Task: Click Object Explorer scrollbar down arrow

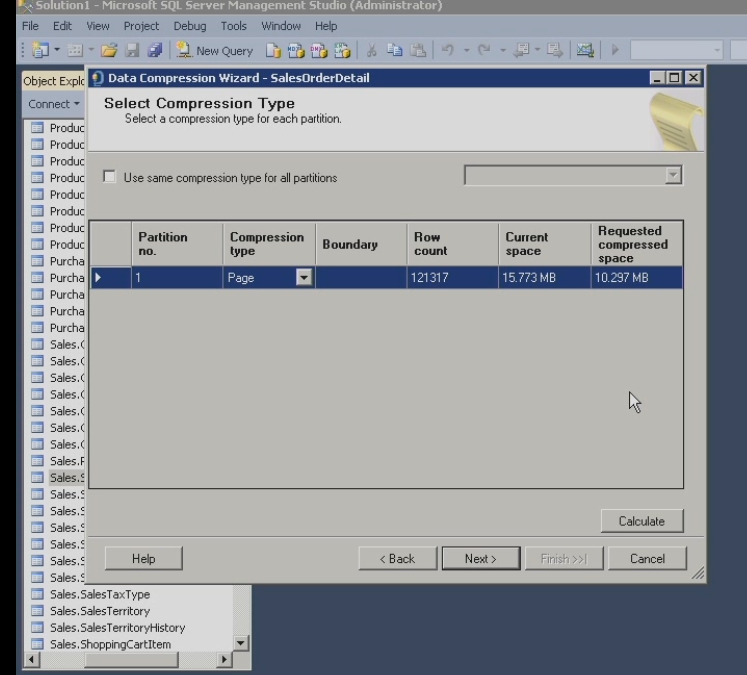Action: [241, 643]
